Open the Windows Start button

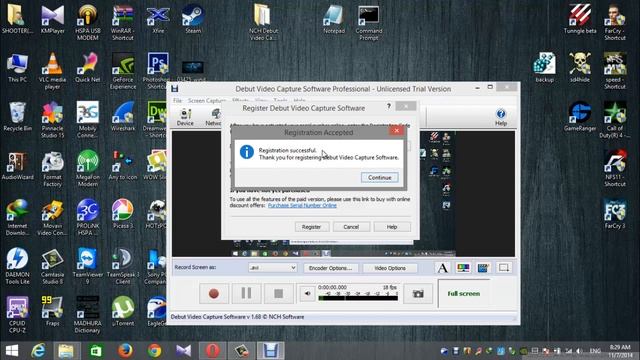pyautogui.click(x=12, y=351)
